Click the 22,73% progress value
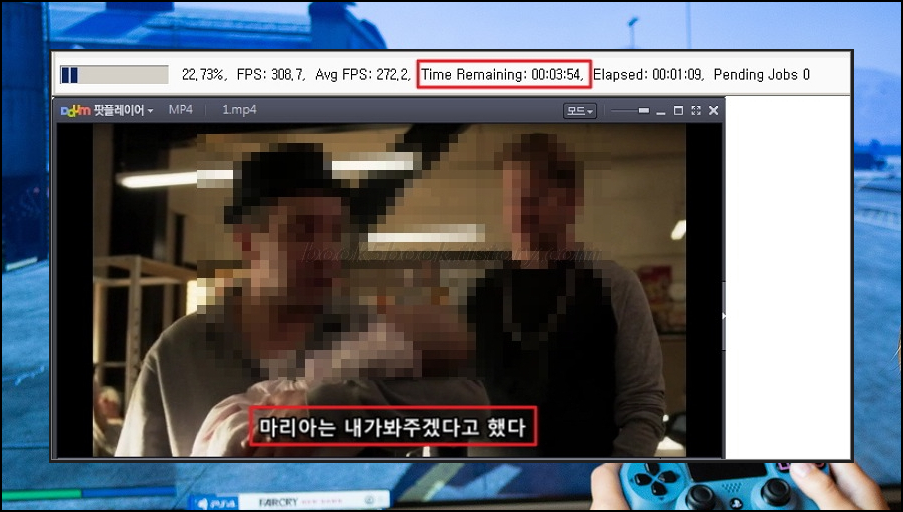Viewport: 903px width, 512px height. [x=204, y=74]
